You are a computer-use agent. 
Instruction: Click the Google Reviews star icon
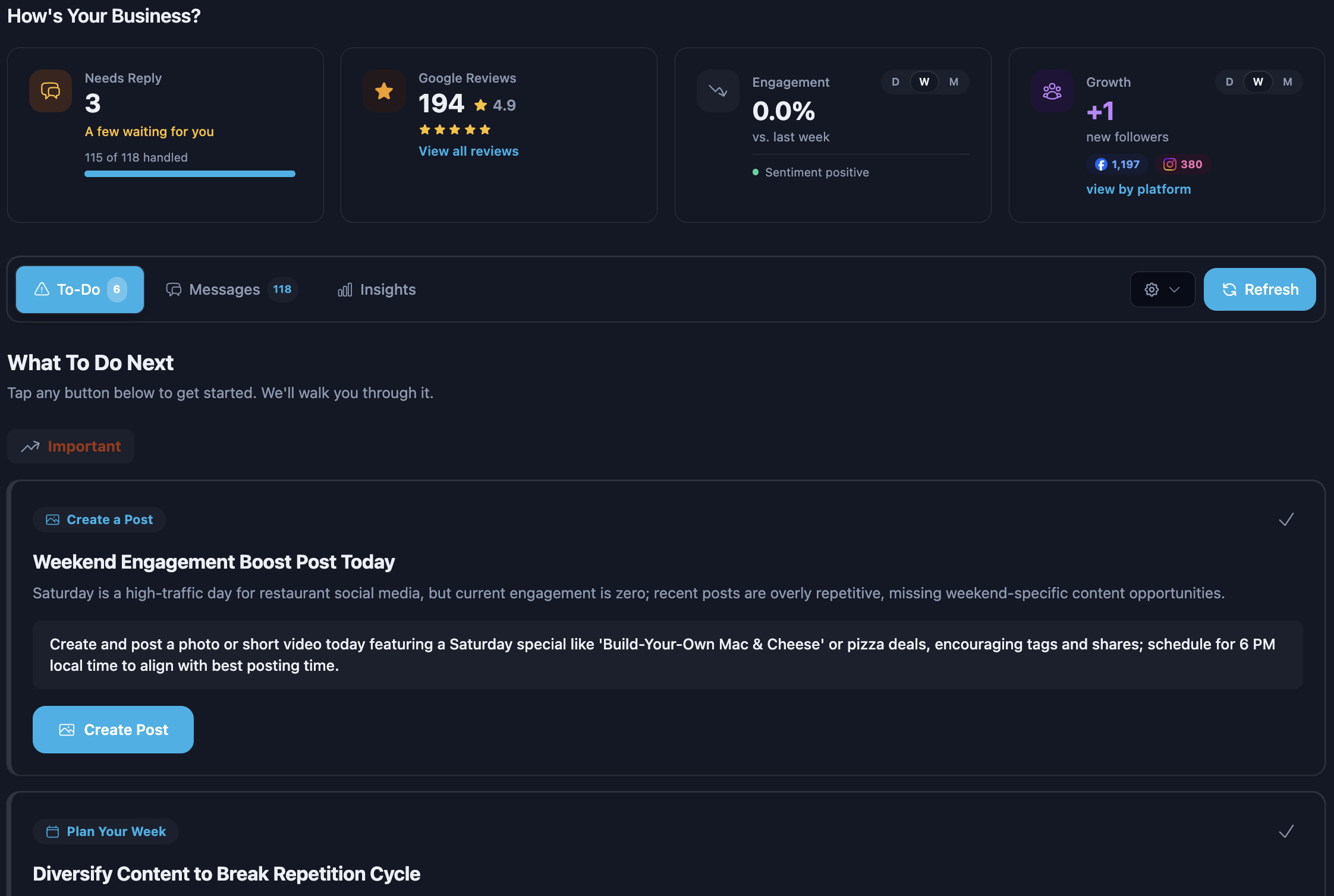coord(384,91)
